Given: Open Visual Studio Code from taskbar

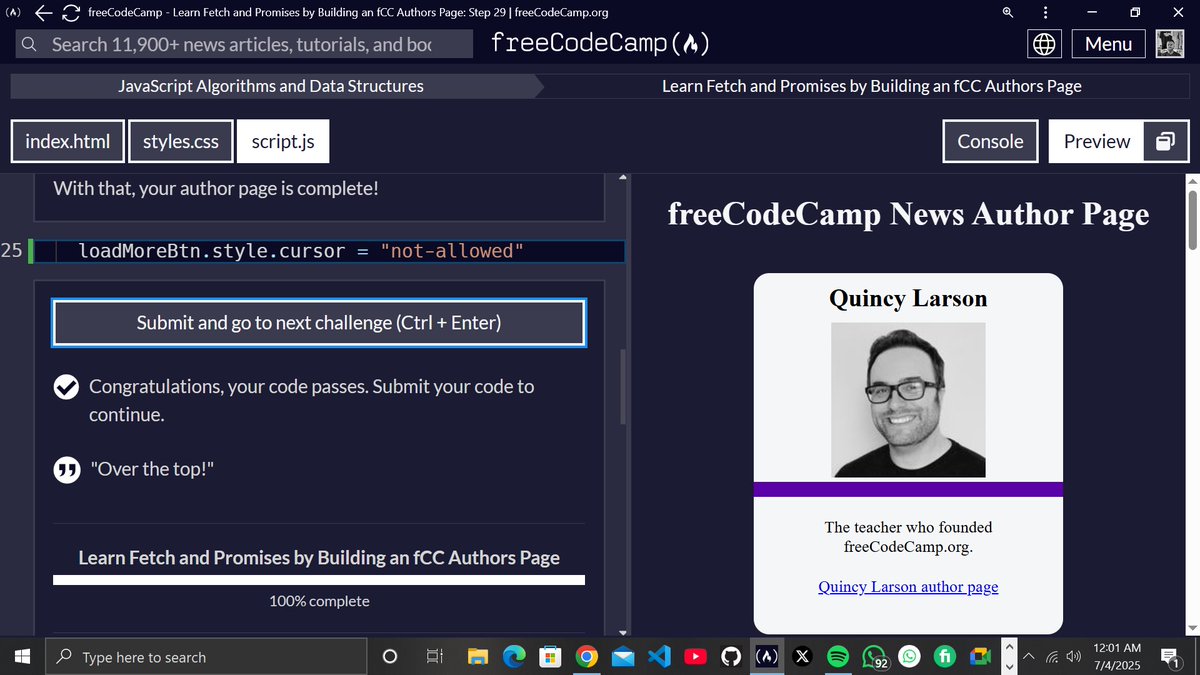Looking at the screenshot, I should [658, 657].
